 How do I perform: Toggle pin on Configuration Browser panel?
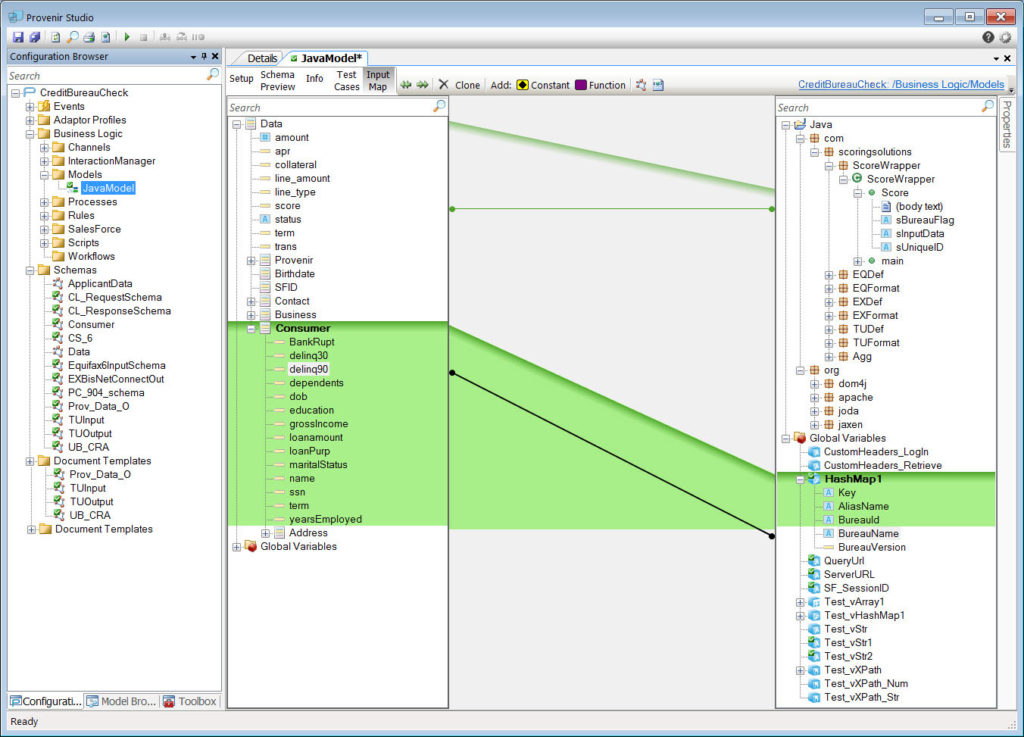204,57
